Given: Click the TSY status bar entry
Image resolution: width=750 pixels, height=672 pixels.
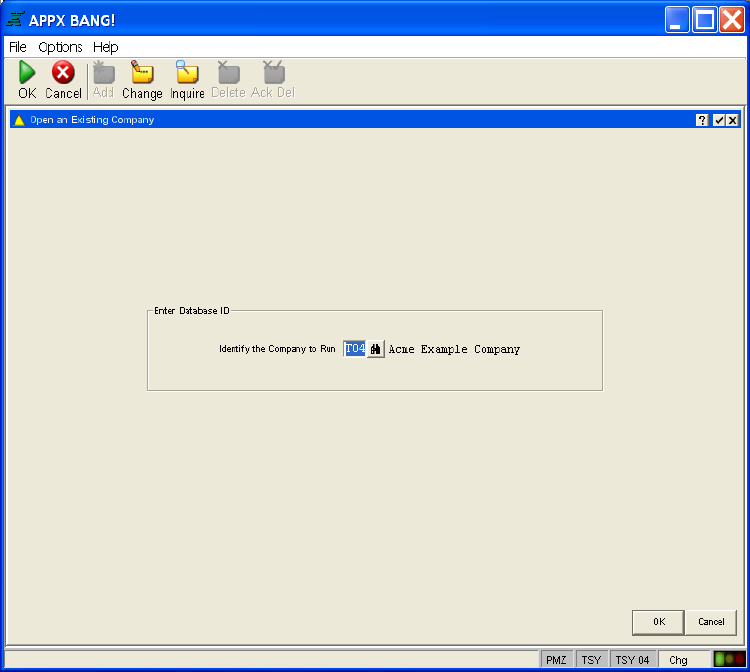Looking at the screenshot, I should [x=591, y=660].
